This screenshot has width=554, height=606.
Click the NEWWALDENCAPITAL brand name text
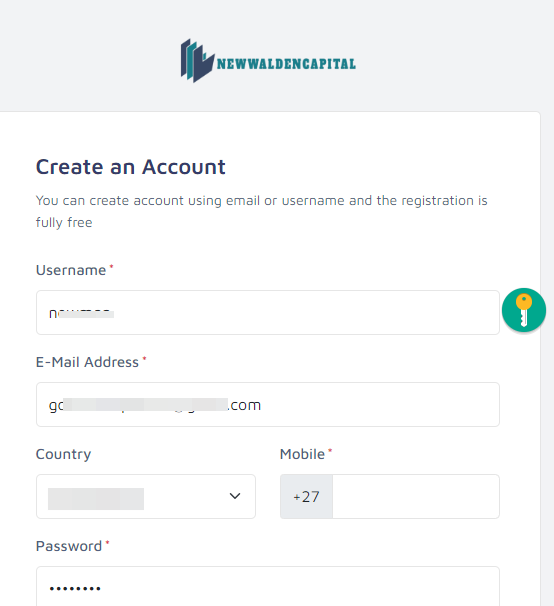286,64
